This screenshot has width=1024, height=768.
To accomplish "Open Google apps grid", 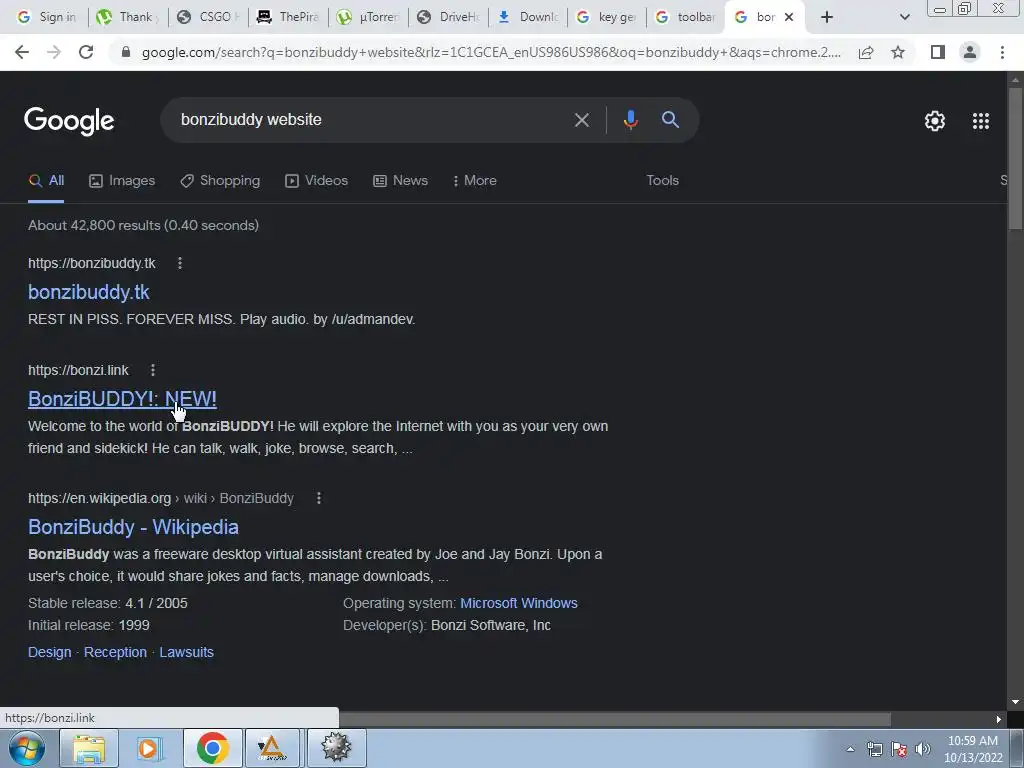I will (981, 121).
